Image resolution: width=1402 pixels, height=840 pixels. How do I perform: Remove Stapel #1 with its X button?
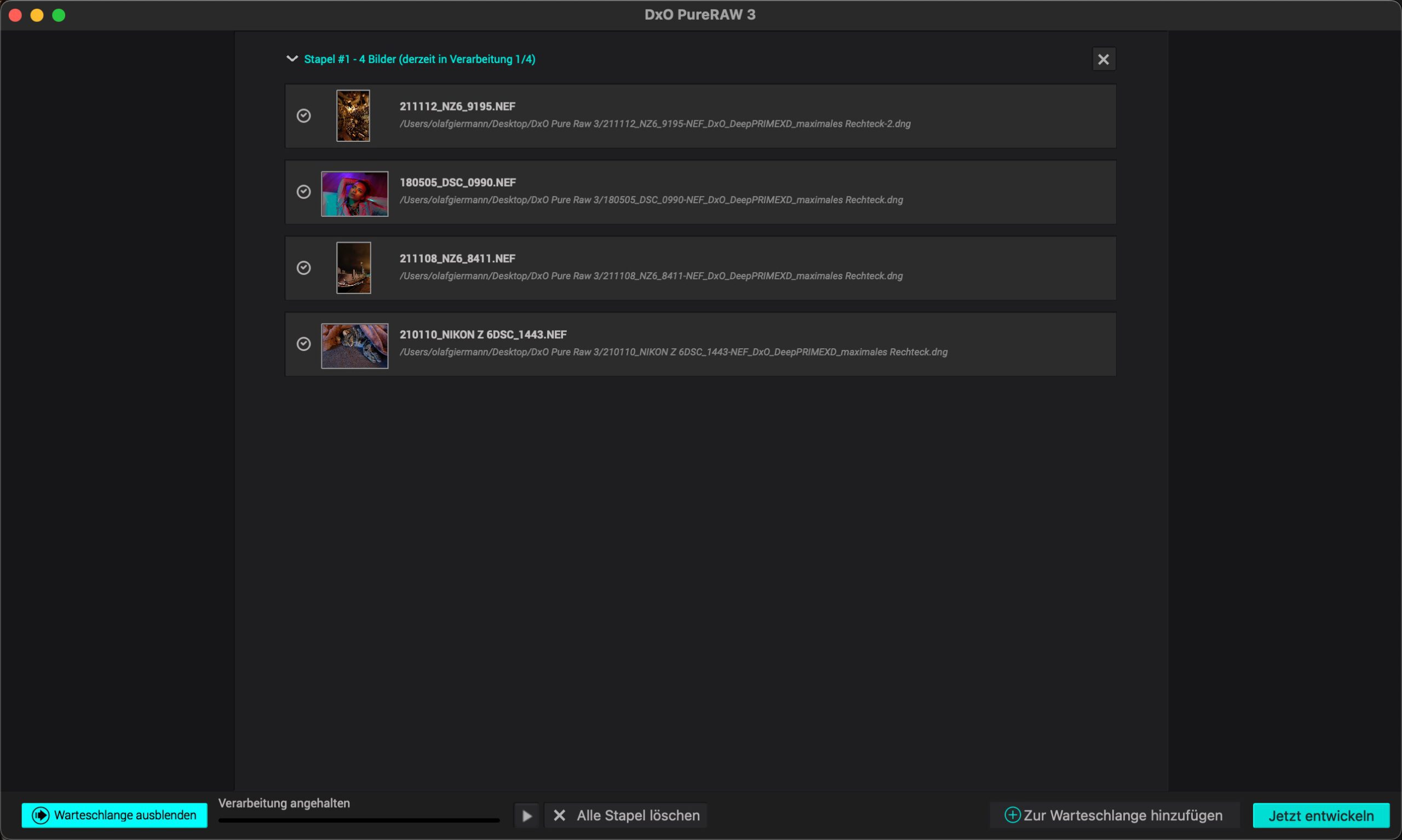pyautogui.click(x=1103, y=60)
